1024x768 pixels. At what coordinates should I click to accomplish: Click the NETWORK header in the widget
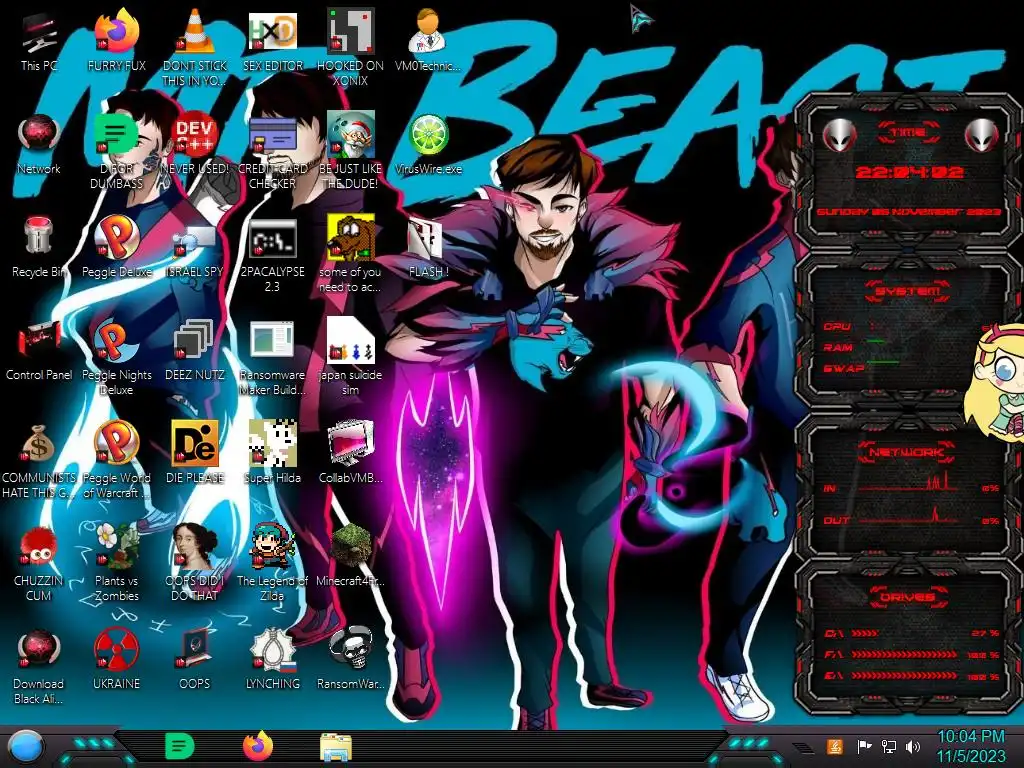coord(908,451)
